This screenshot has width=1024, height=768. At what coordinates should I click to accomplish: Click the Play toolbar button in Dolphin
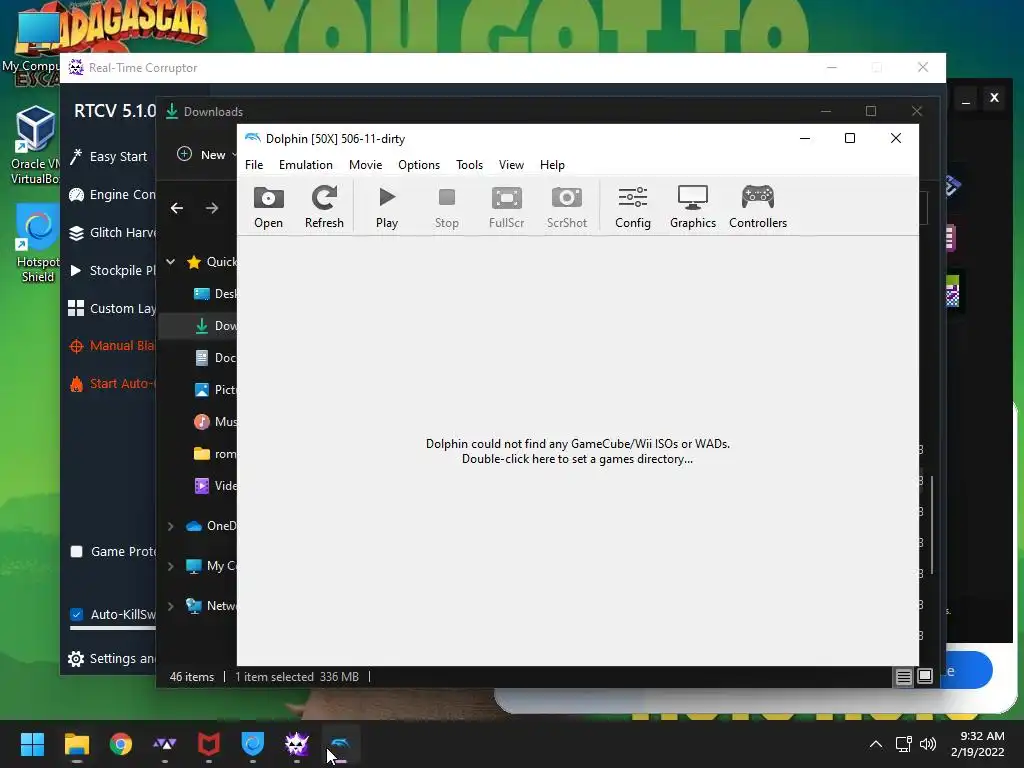point(387,208)
